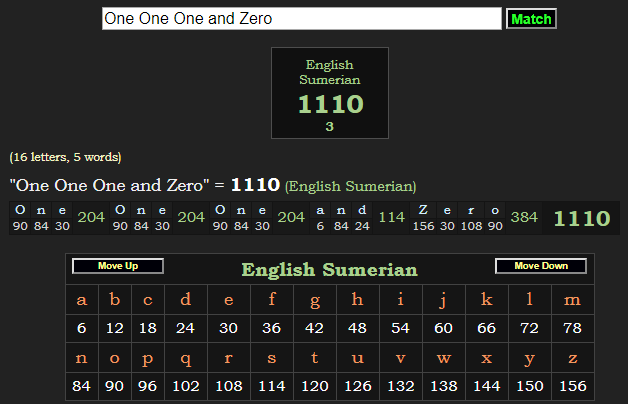Click the English Sumerian result box at top
628x404 pixels.
pyautogui.click(x=330, y=92)
